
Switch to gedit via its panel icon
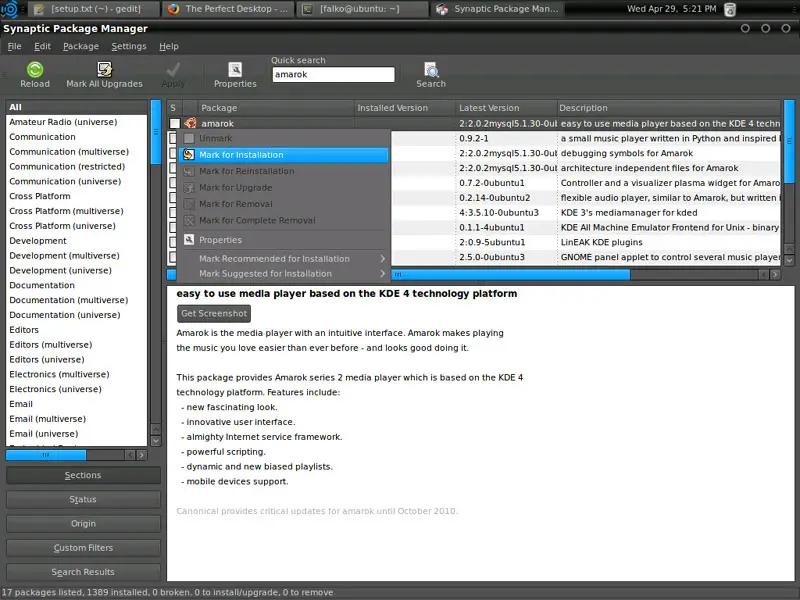[38, 9]
